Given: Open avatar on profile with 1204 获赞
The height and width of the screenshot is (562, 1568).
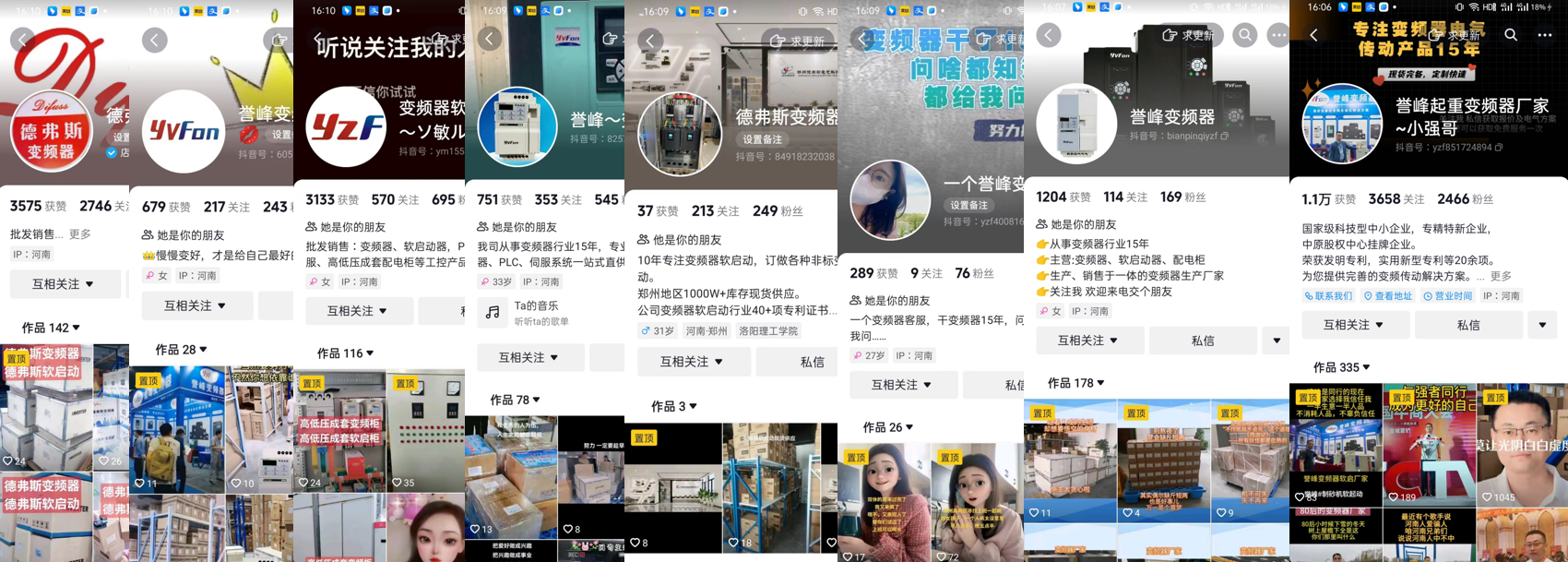Looking at the screenshot, I should click(x=1076, y=124).
